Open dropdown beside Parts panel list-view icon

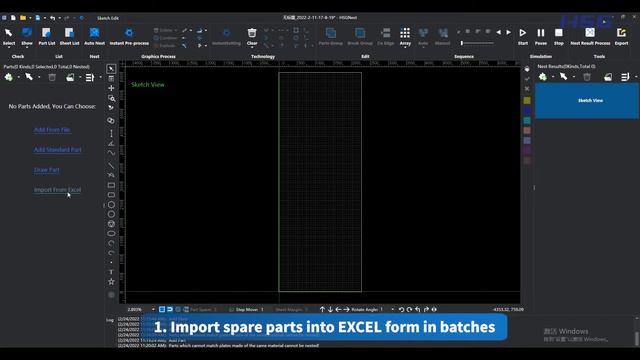[100, 77]
